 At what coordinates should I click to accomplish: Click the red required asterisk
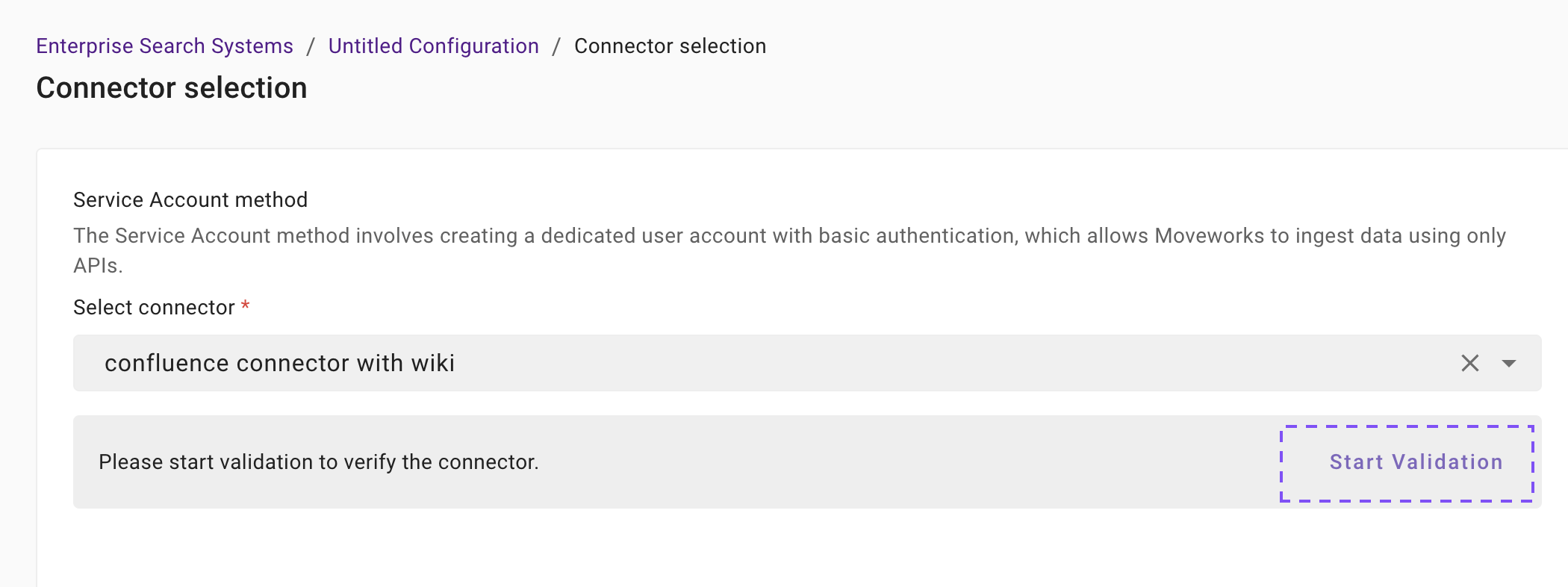coord(245,305)
